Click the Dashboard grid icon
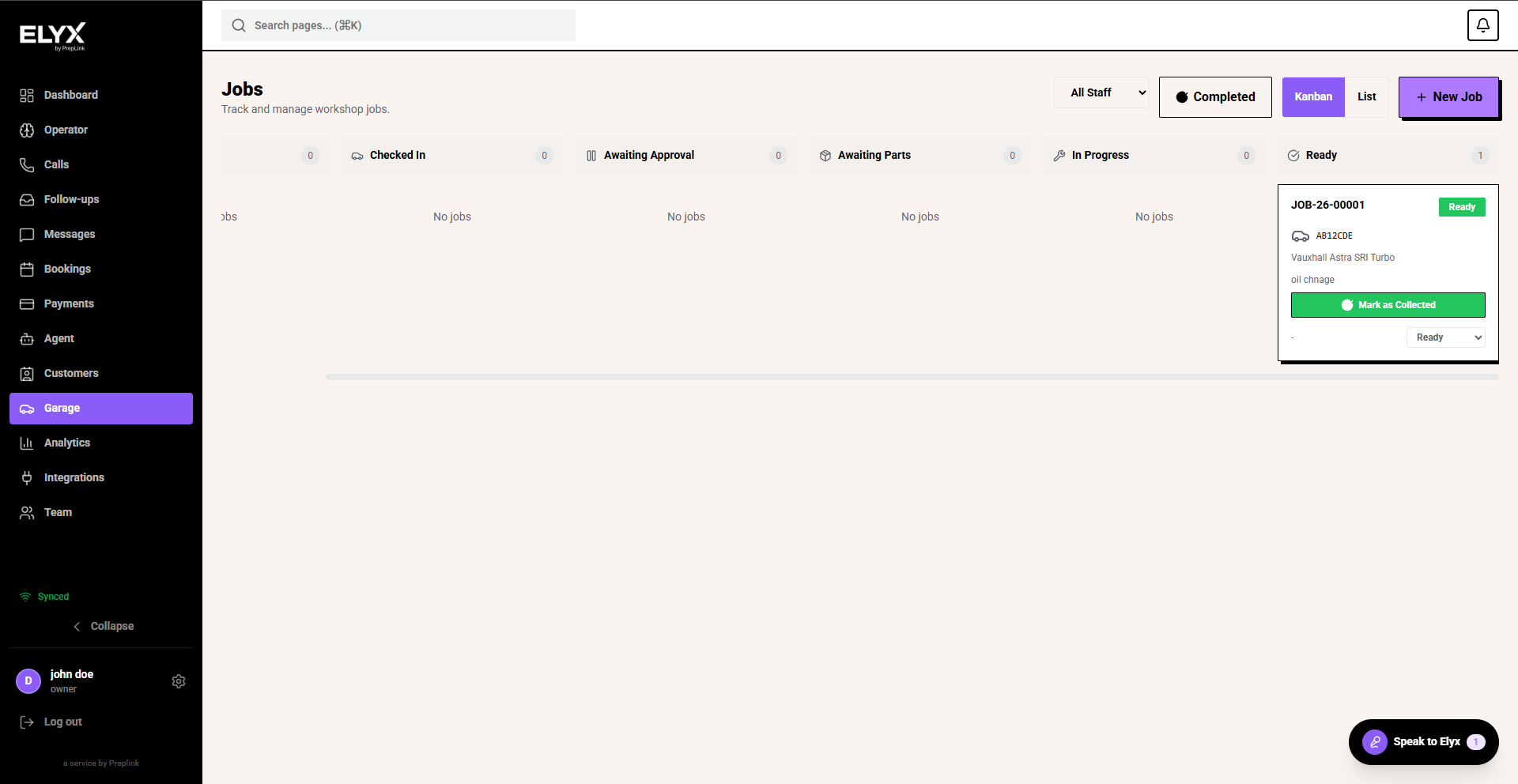Viewport: 1518px width, 784px height. point(27,95)
